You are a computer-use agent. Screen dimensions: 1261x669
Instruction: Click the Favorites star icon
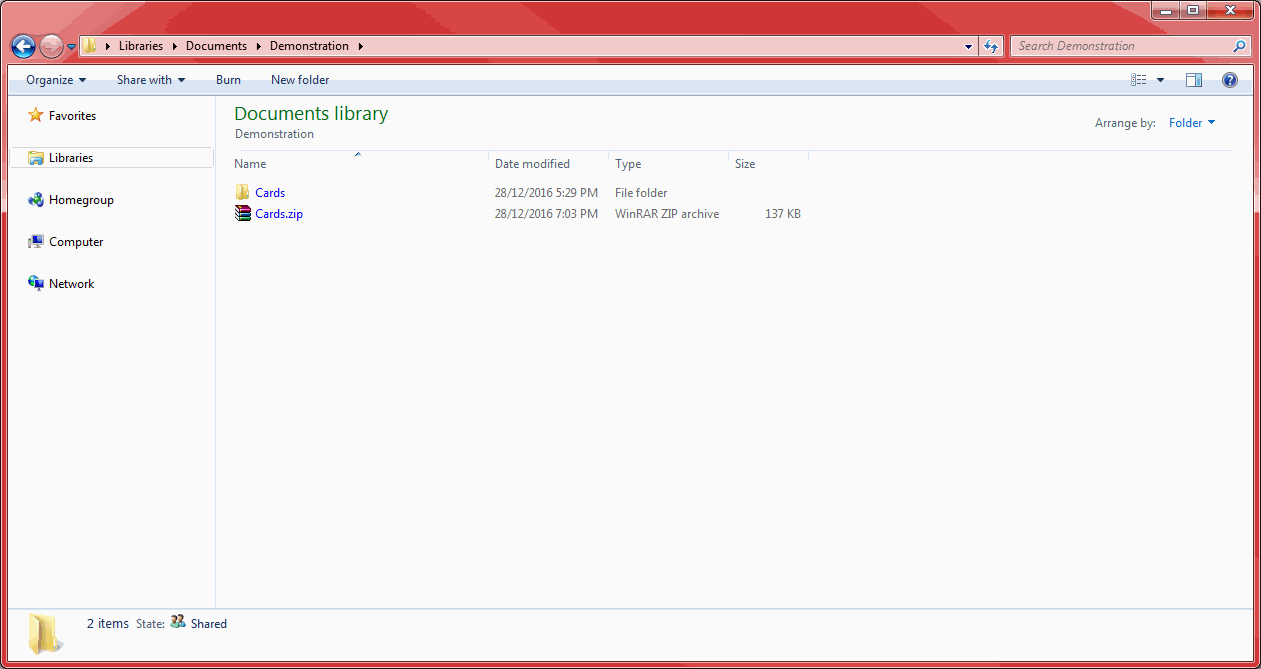coord(36,116)
